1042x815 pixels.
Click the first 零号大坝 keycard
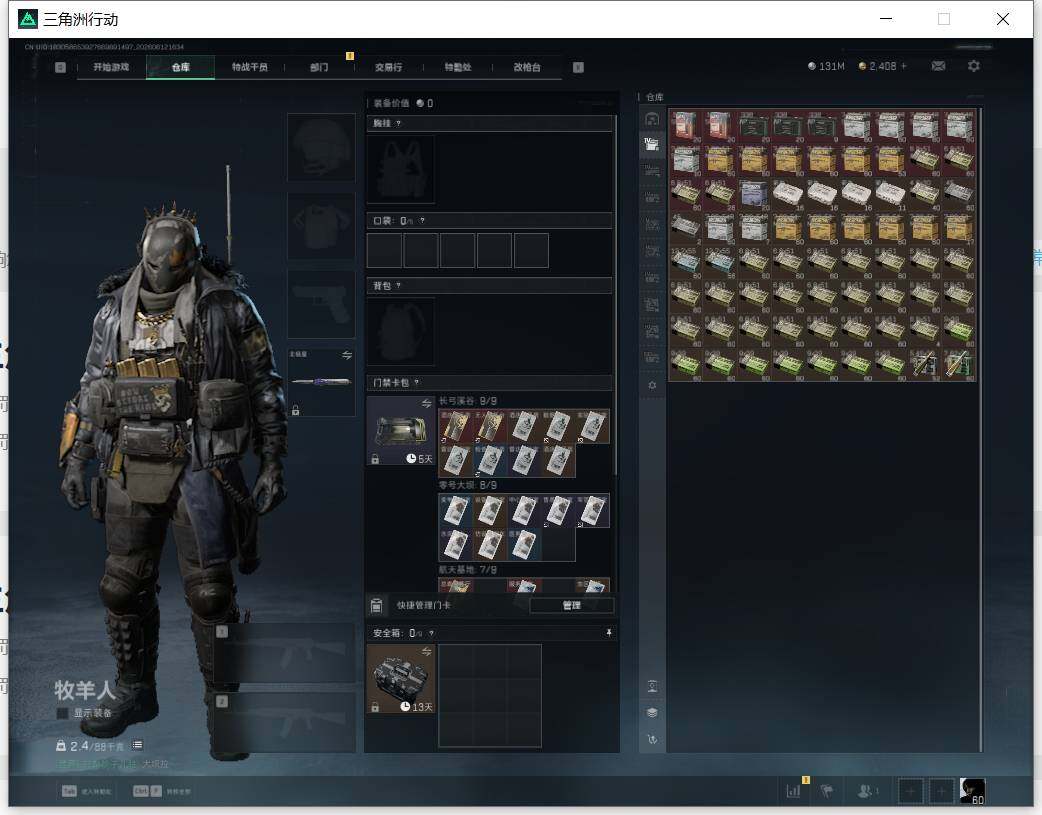(x=455, y=511)
